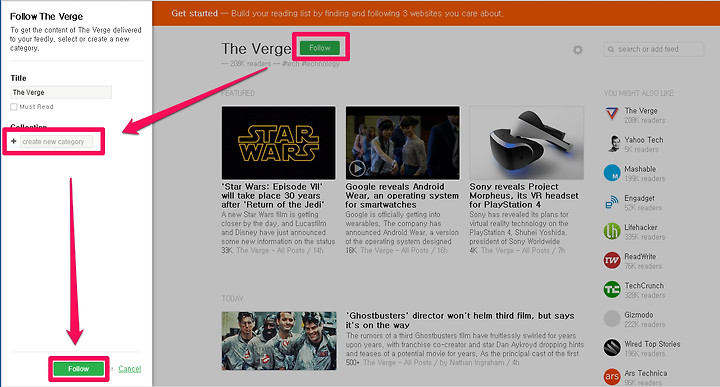Click the Lifehacker green icon
Image resolution: width=720 pixels, height=387 pixels.
(612, 231)
